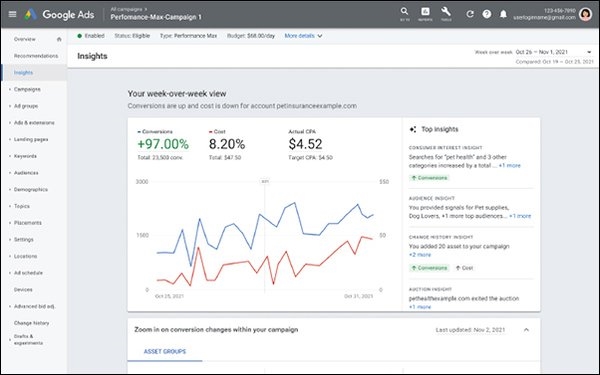Viewport: 600px width, 375px height.
Task: Click +1 more under Auction Insight
Action: pyautogui.click(x=420, y=307)
